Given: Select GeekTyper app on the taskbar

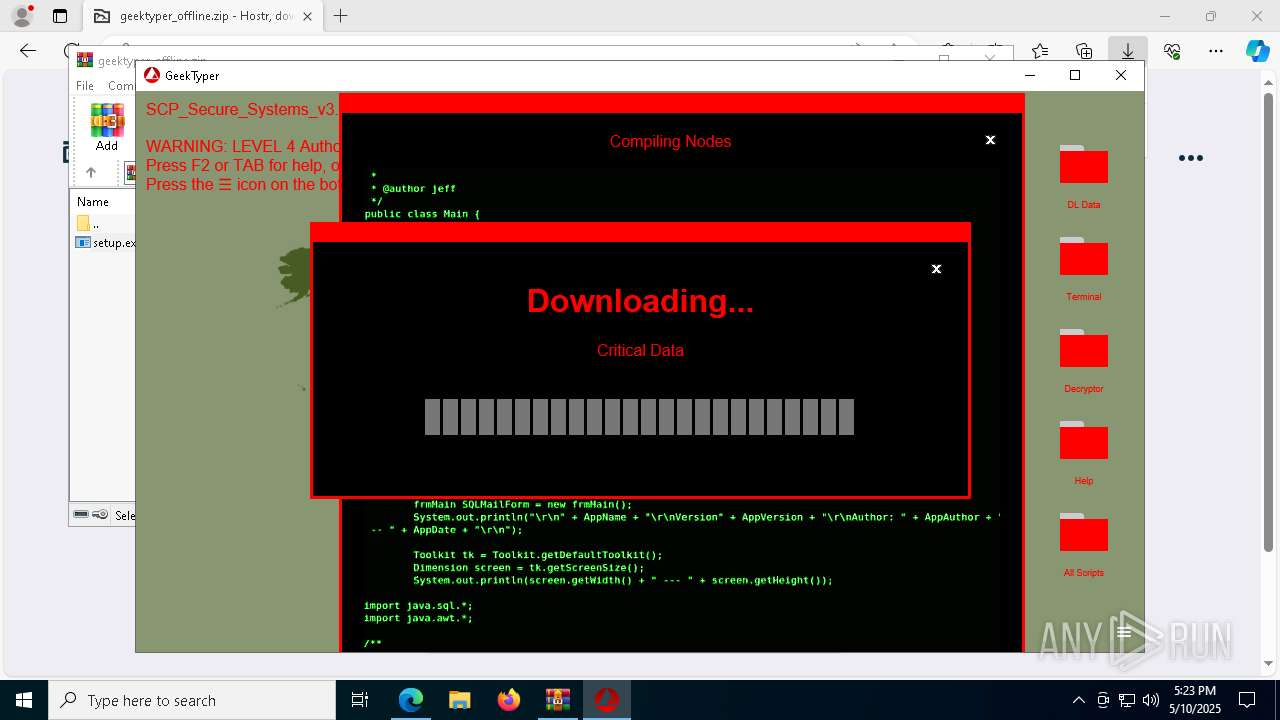Looking at the screenshot, I should click(606, 700).
